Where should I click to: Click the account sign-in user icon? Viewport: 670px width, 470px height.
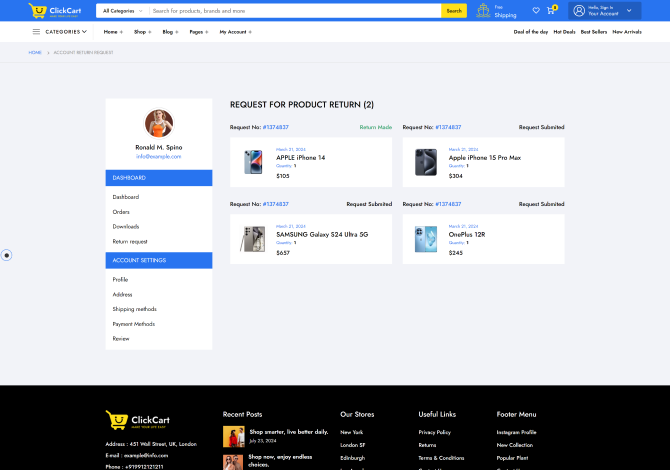tap(579, 11)
